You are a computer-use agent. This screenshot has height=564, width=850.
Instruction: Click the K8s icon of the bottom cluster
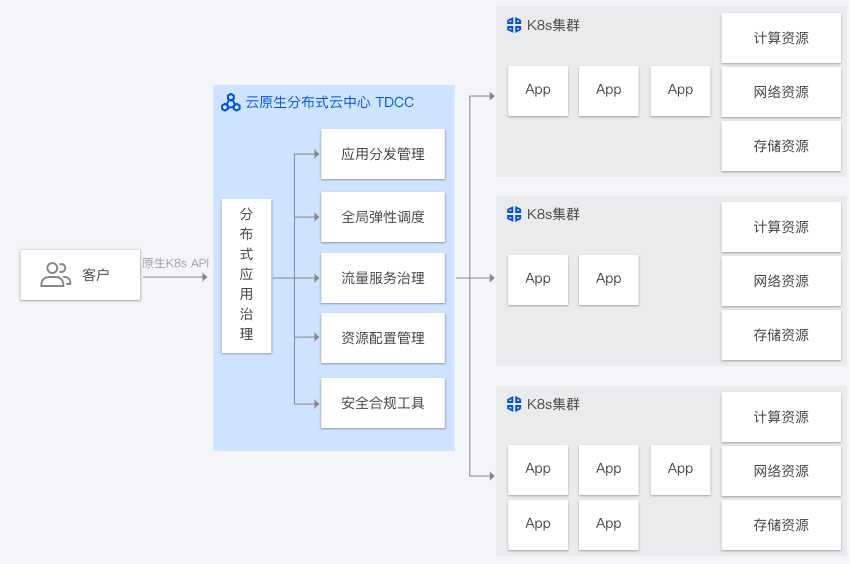tap(514, 404)
